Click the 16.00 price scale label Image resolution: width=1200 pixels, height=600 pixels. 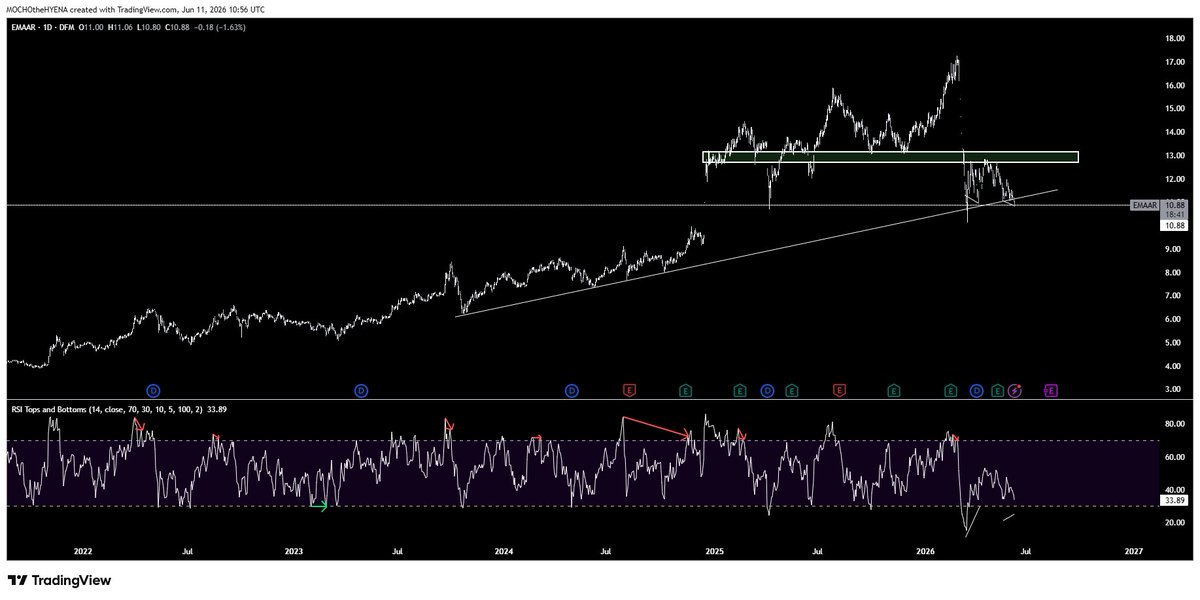point(1173,86)
